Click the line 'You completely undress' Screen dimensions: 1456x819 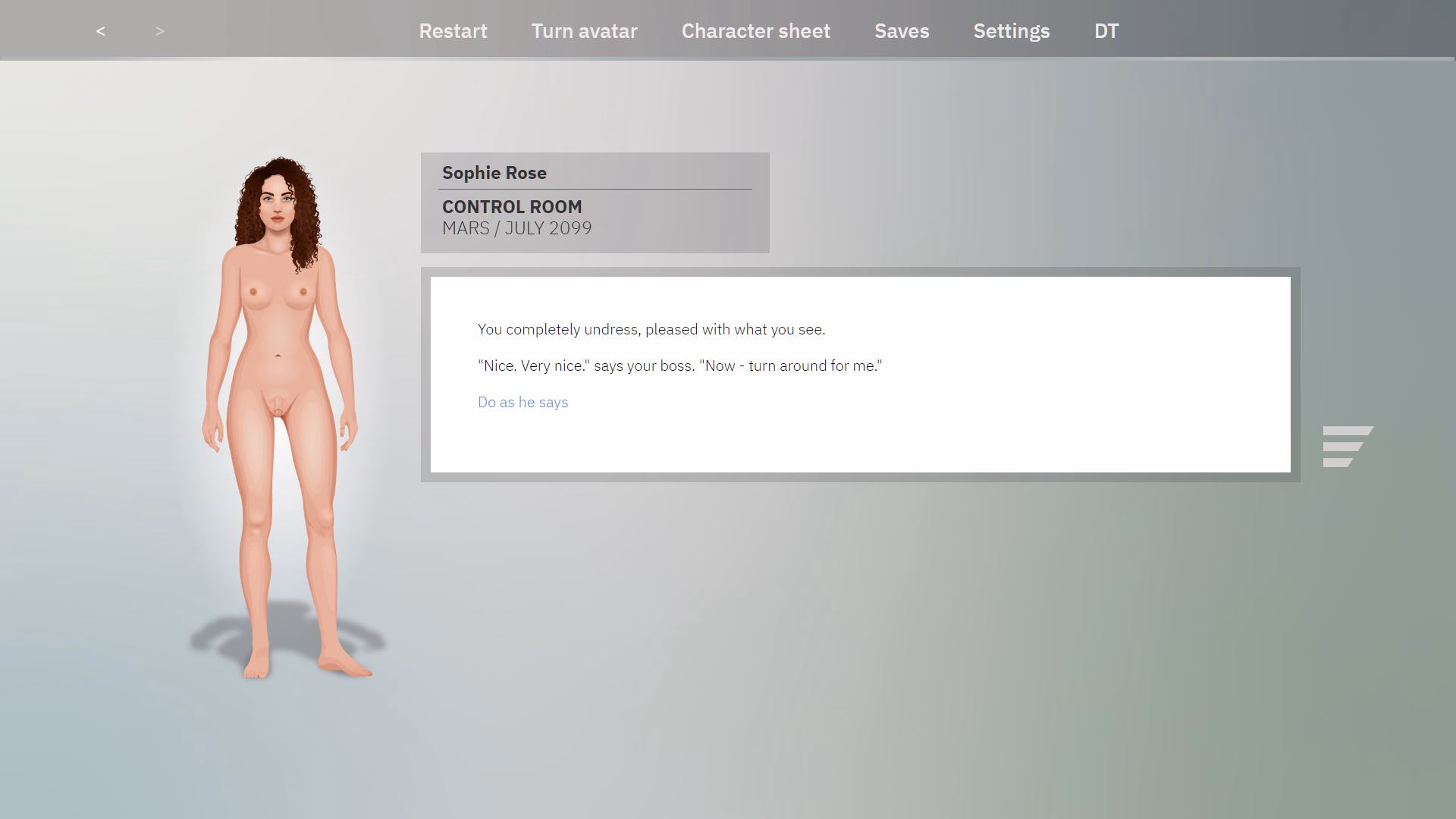[651, 329]
